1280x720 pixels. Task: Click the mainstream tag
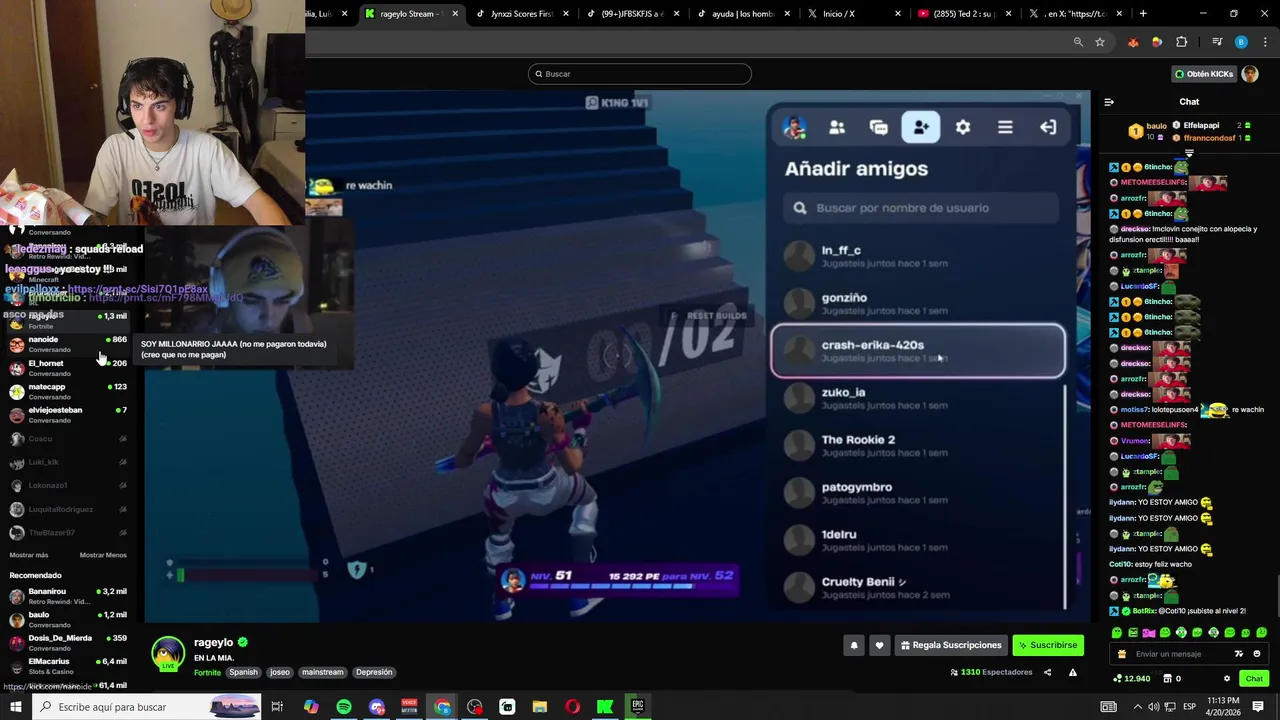pos(322,672)
